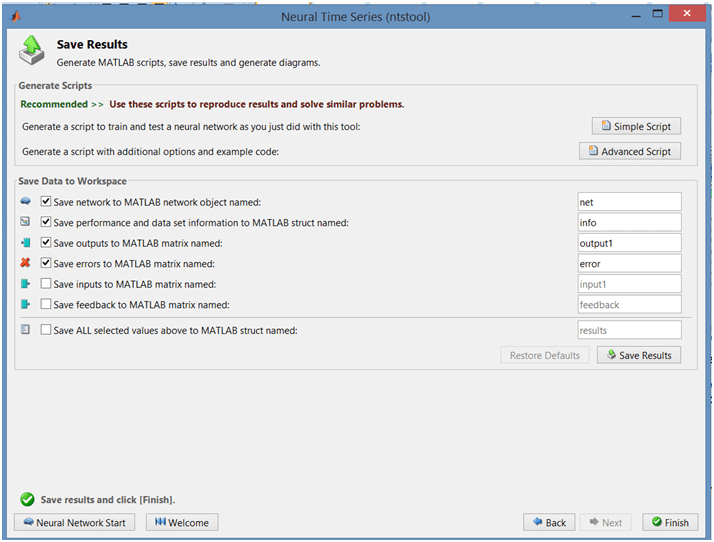Click the network object icon beside net
Viewport: 714px width, 542px height.
point(26,201)
